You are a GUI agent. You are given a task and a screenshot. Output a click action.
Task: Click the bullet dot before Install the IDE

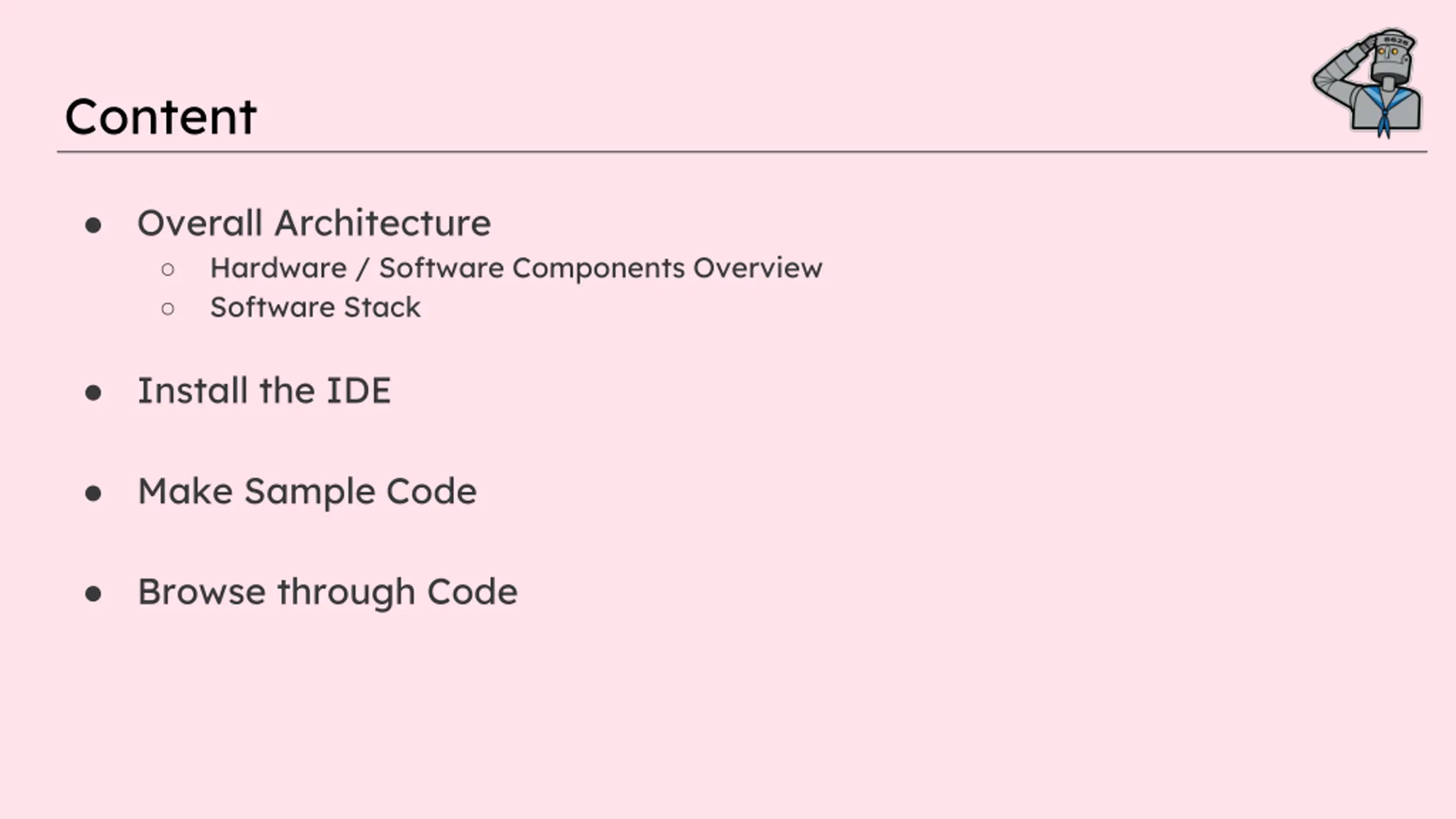[93, 393]
